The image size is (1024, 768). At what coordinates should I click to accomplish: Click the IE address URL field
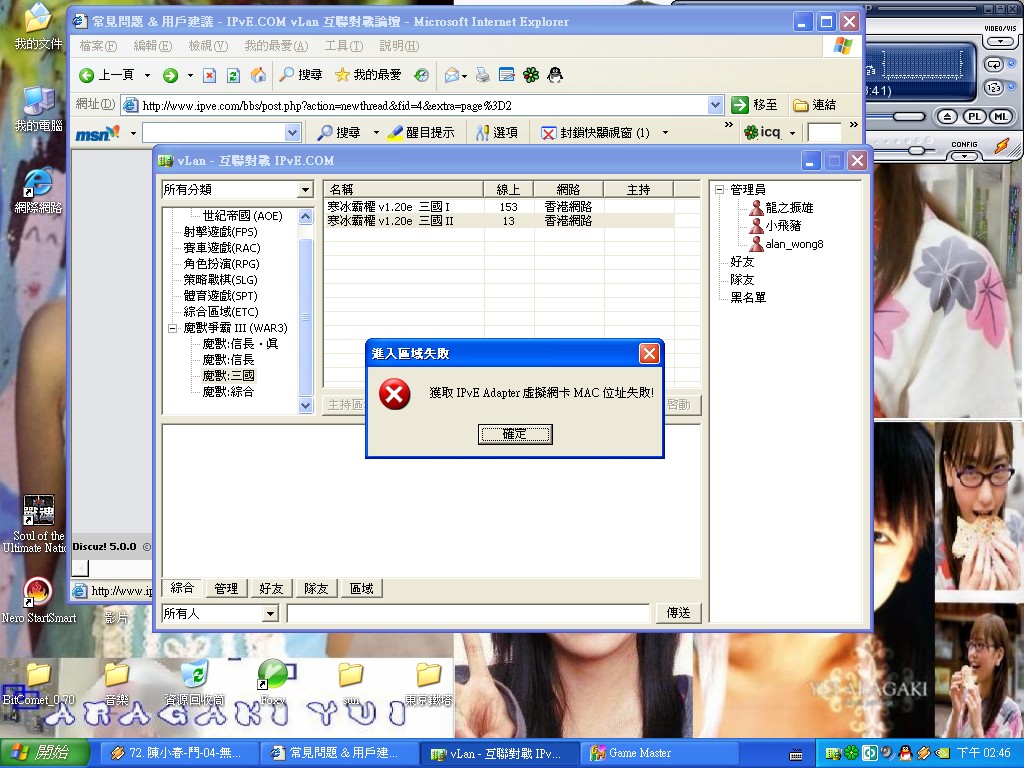point(423,105)
